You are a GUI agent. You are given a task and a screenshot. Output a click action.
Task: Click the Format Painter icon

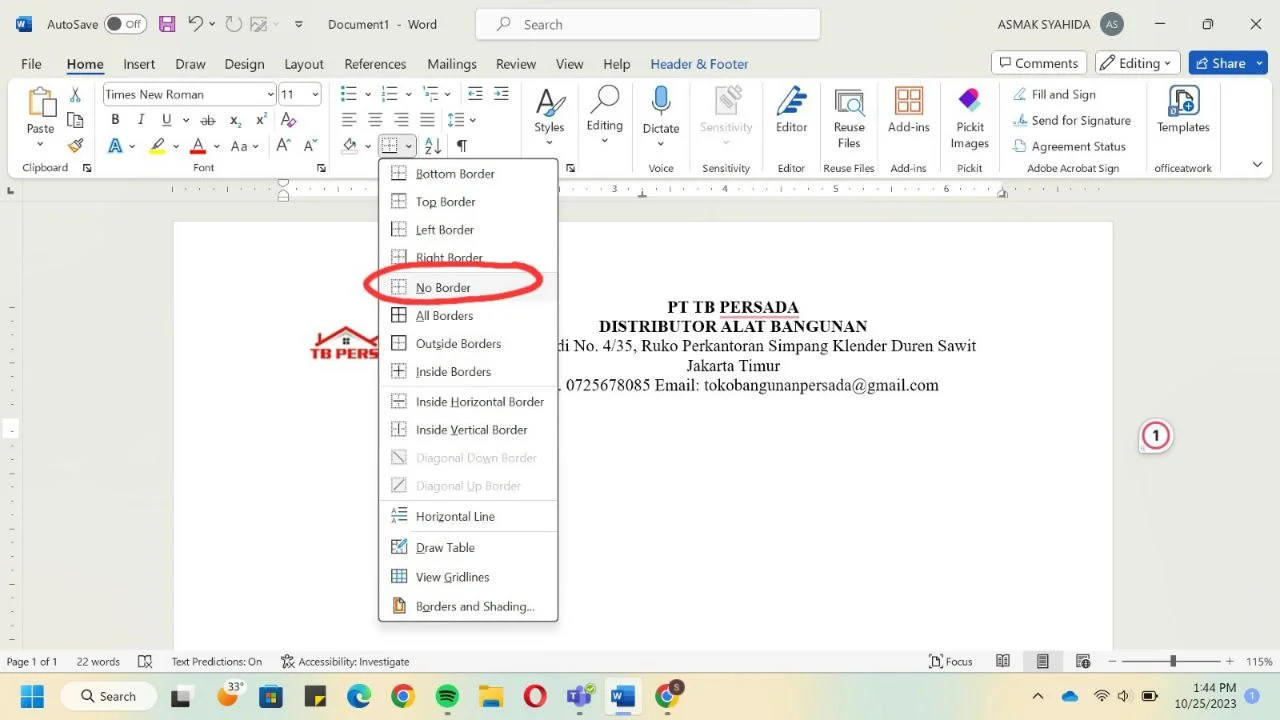click(75, 146)
